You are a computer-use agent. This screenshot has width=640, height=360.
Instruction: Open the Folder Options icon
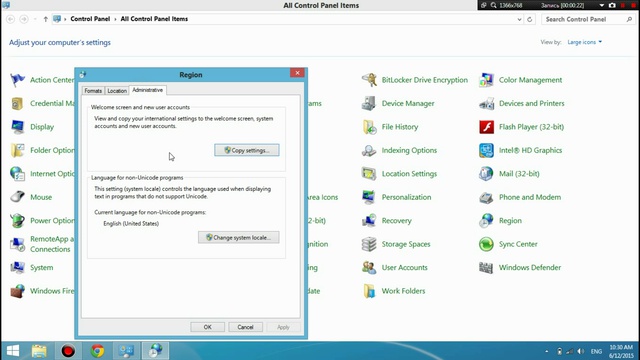18,150
